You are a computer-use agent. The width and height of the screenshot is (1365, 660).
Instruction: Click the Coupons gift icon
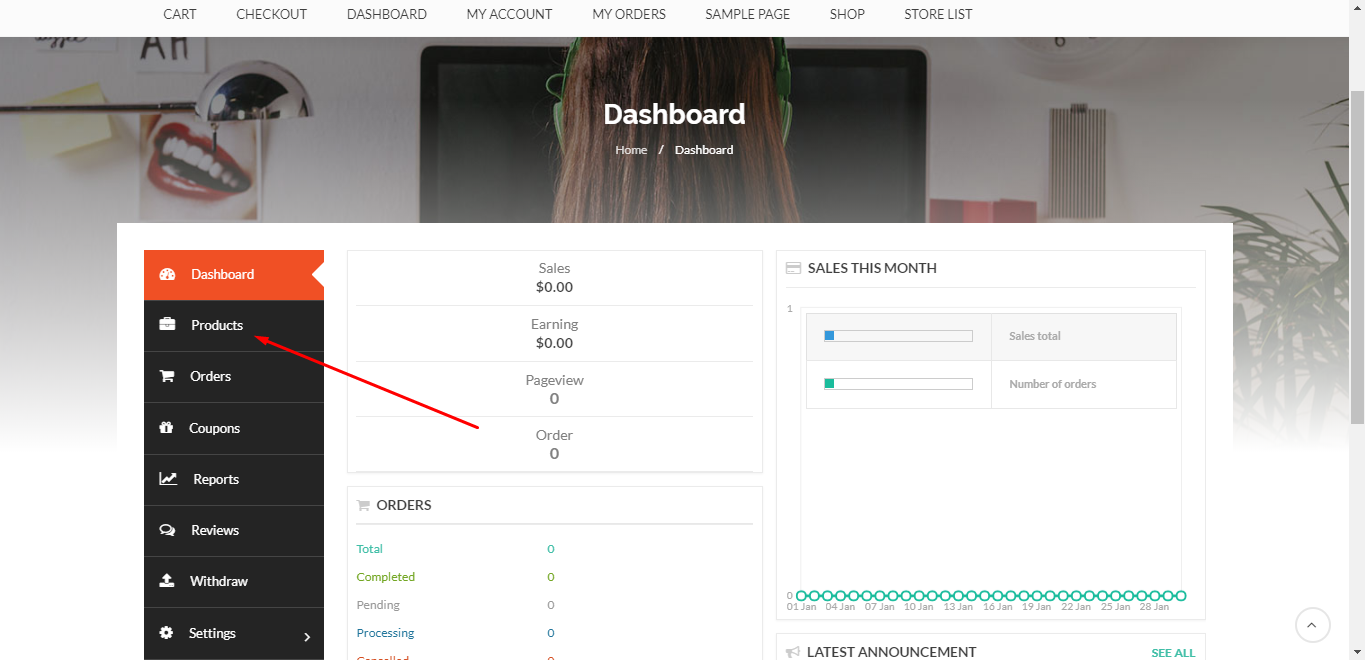pyautogui.click(x=166, y=428)
